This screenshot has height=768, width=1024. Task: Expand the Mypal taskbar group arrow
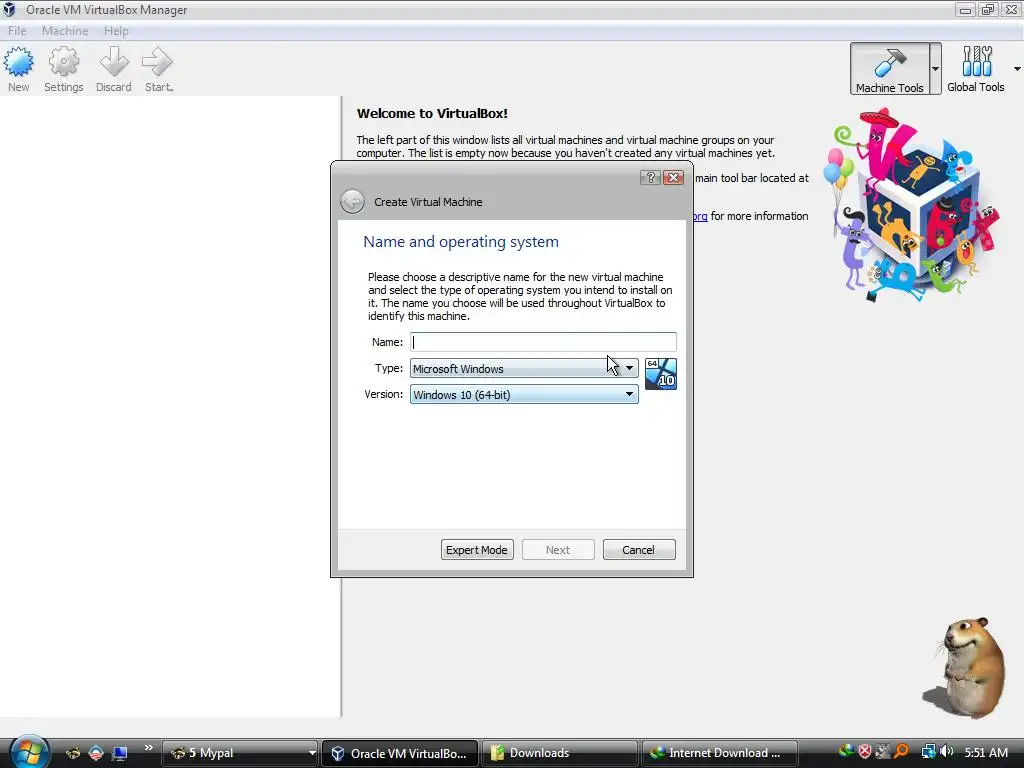pyautogui.click(x=312, y=753)
